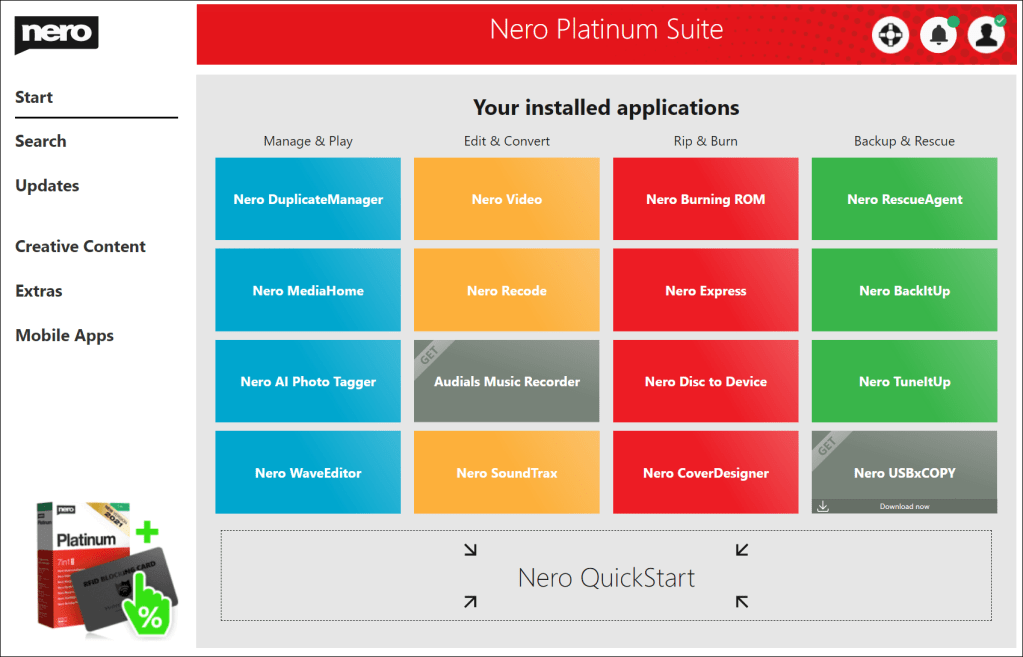Open Nero MediaHome tile
This screenshot has width=1023, height=657.
[x=308, y=290]
